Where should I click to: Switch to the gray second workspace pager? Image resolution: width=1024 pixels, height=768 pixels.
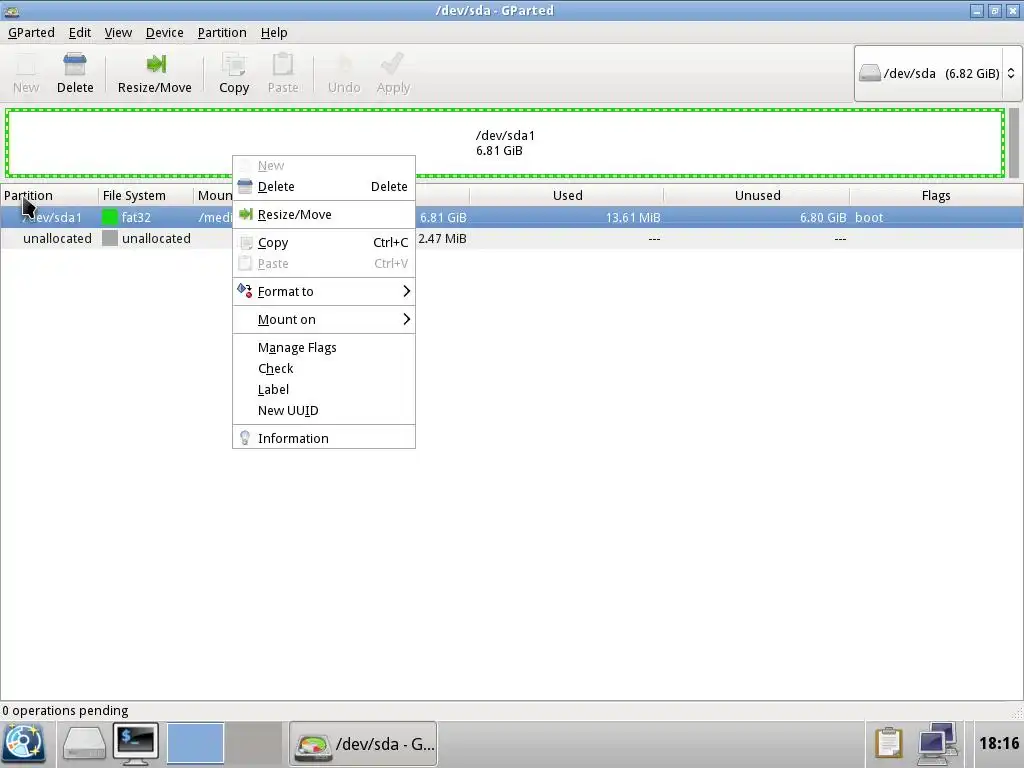click(253, 743)
